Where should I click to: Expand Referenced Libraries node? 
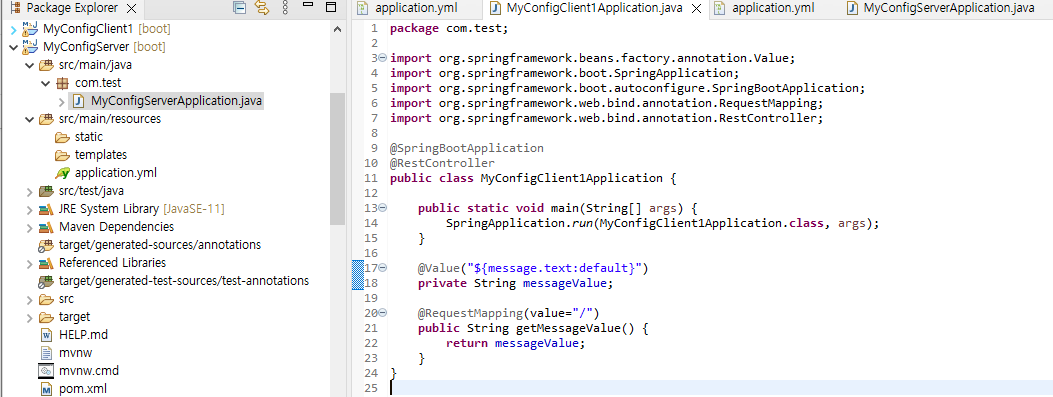[x=29, y=263]
